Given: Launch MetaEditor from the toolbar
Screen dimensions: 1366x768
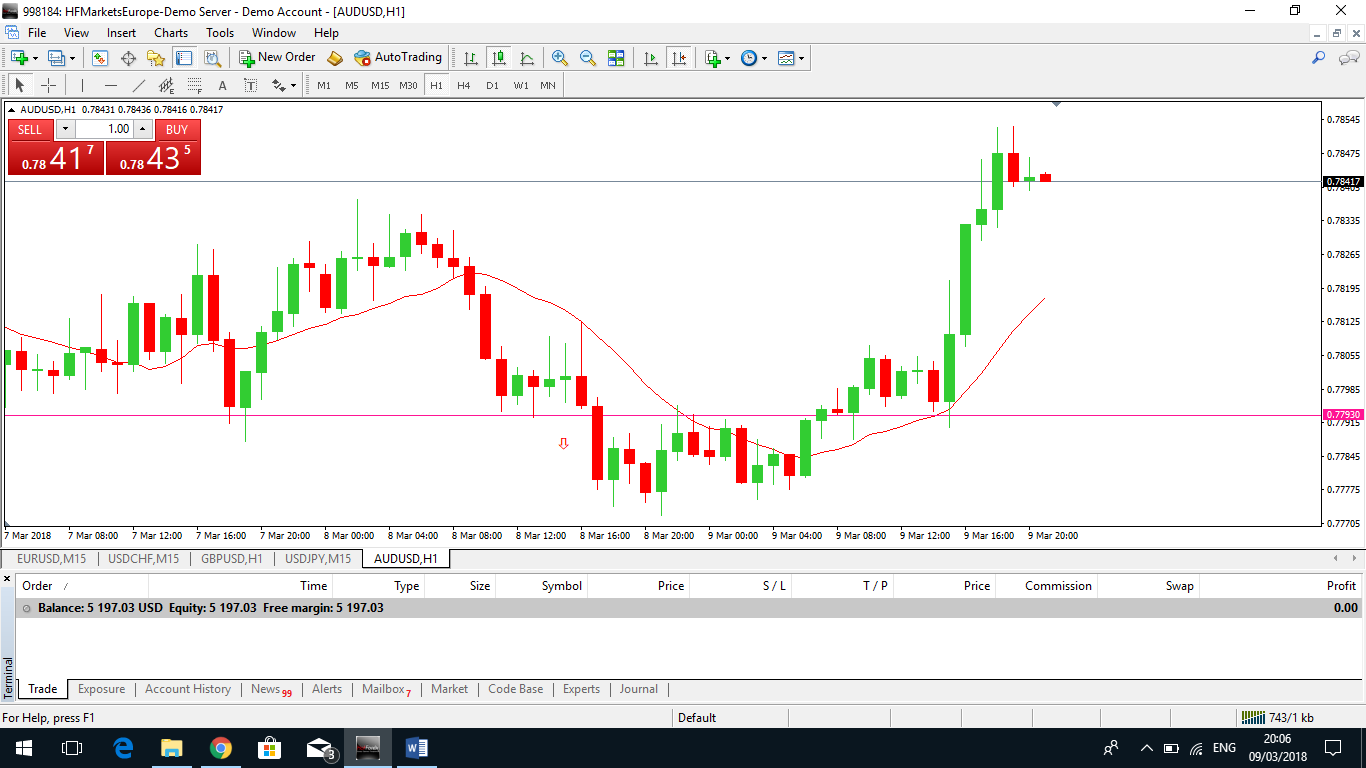Looking at the screenshot, I should pyautogui.click(x=335, y=58).
